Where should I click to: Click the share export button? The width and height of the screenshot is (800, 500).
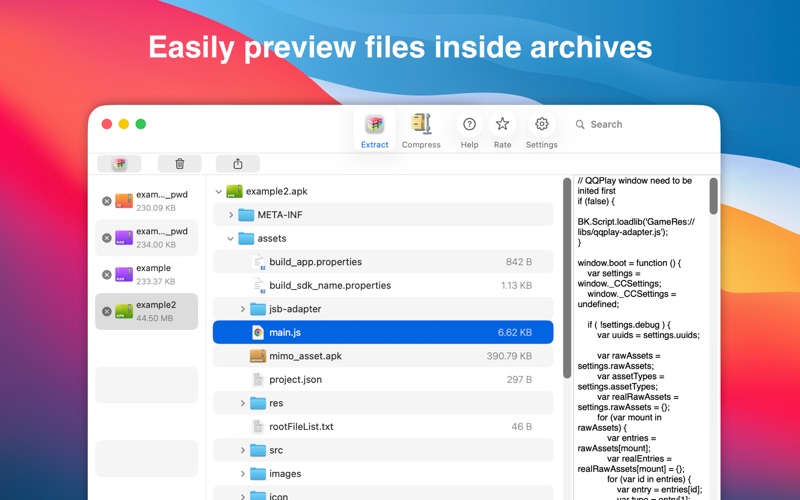[x=238, y=164]
